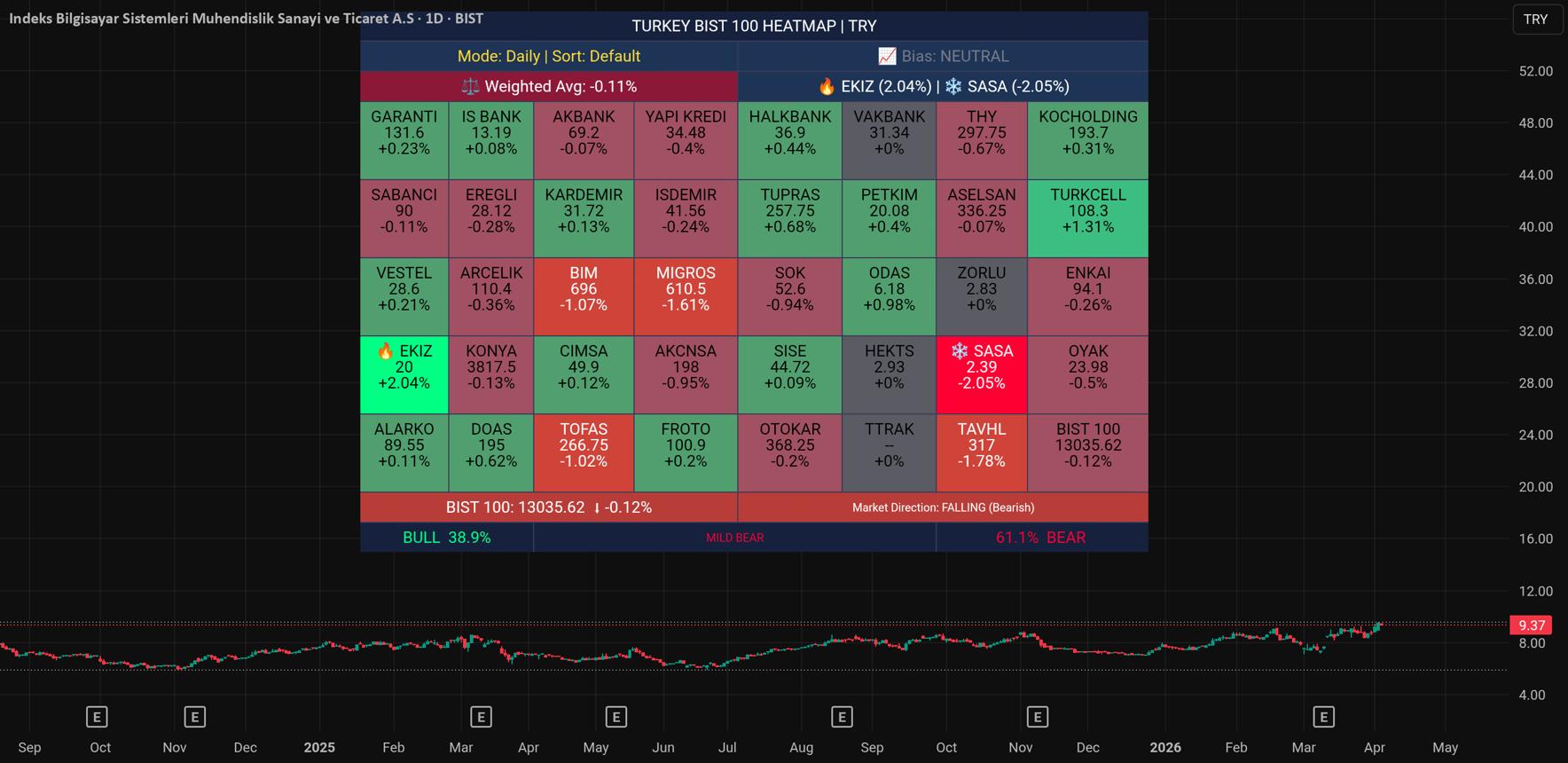Click the BIST 100: 13035.62 summary row

point(549,507)
